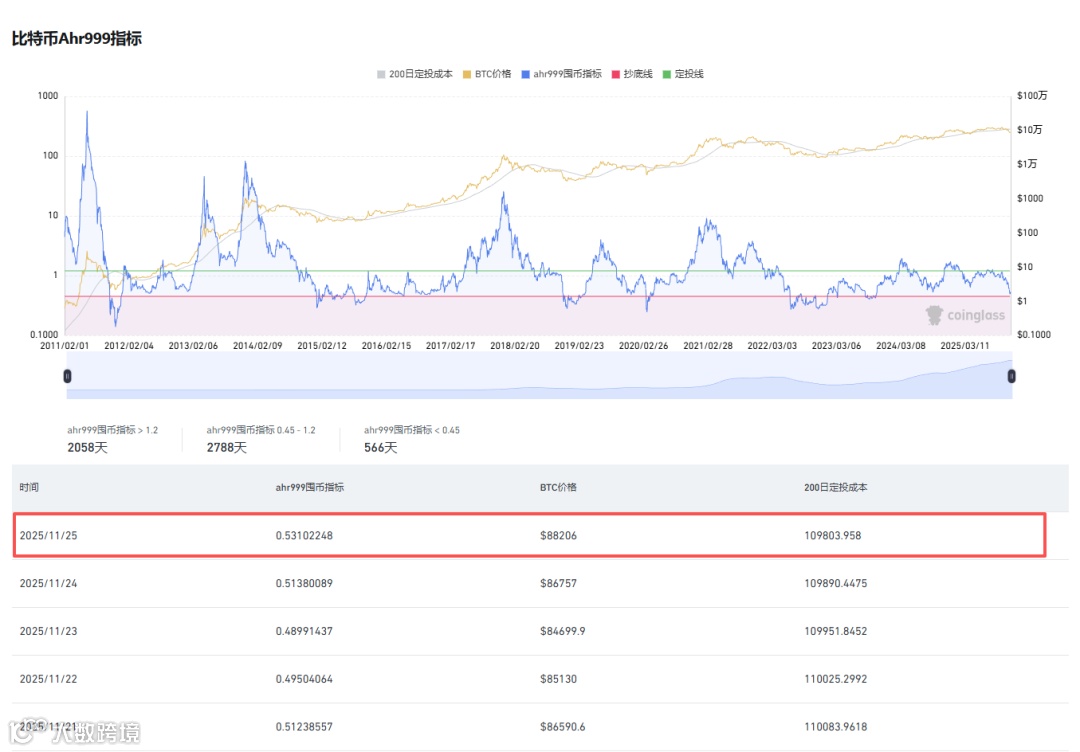1080x752 pixels.
Task: Click the x-axis date label 2025/03/11
Action: 965,346
